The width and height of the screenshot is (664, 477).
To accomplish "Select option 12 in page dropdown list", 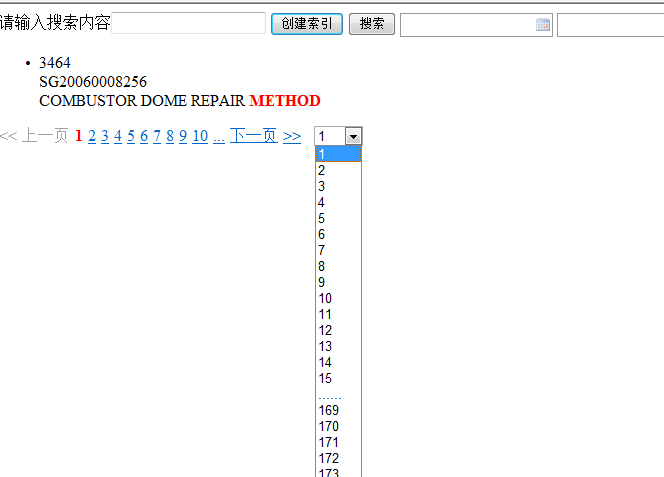I will (338, 330).
